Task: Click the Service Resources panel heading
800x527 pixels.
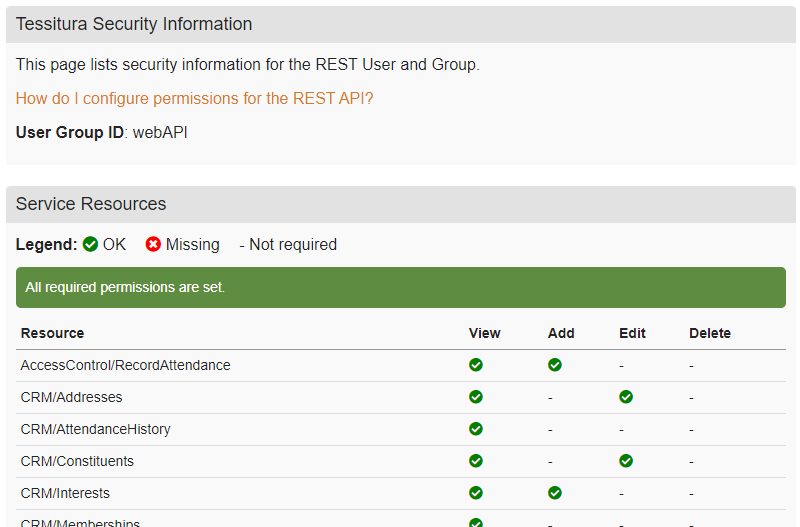Action: tap(91, 204)
